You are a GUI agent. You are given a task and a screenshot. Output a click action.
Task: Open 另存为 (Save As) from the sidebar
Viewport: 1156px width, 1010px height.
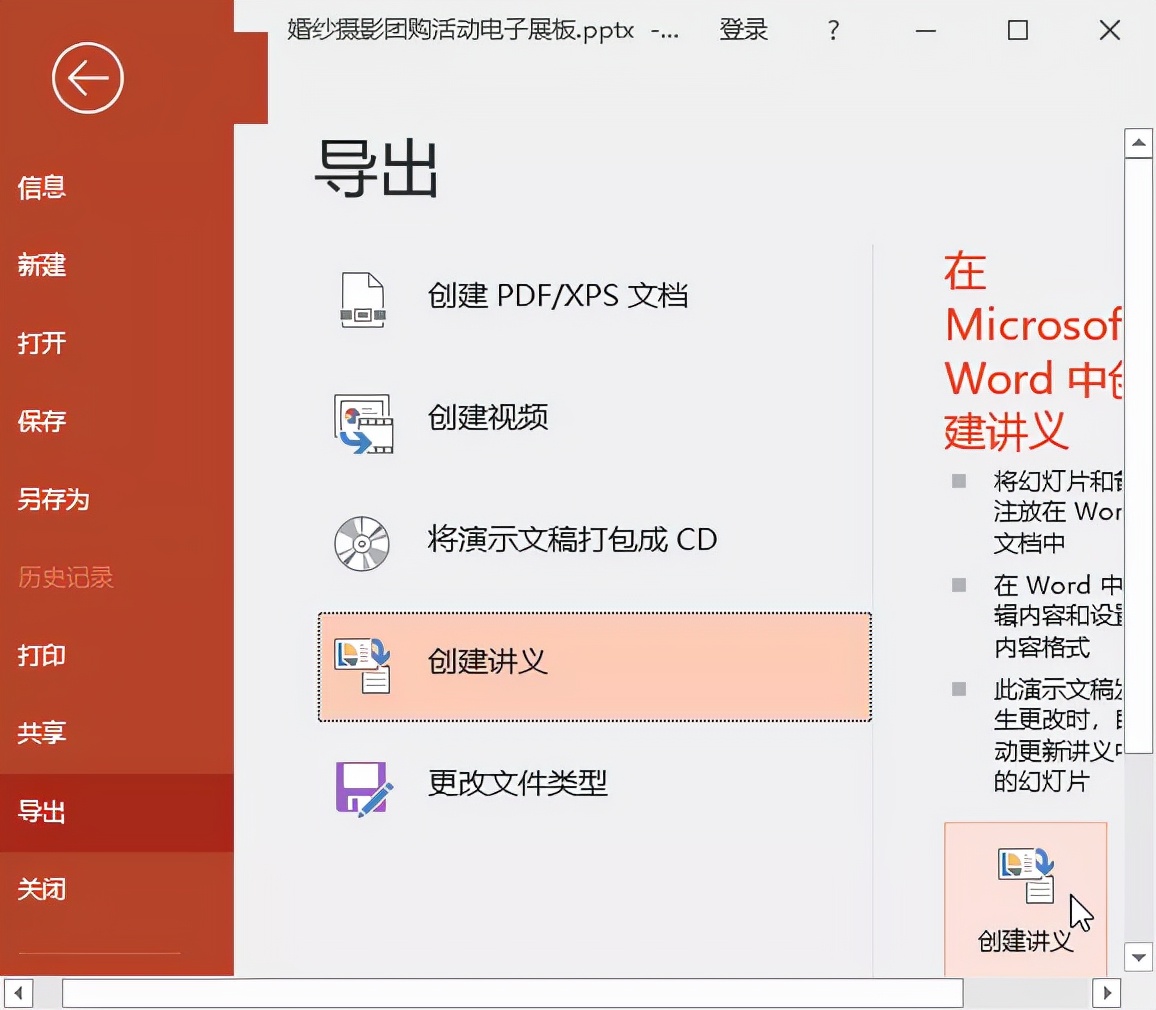pyautogui.click(x=55, y=500)
